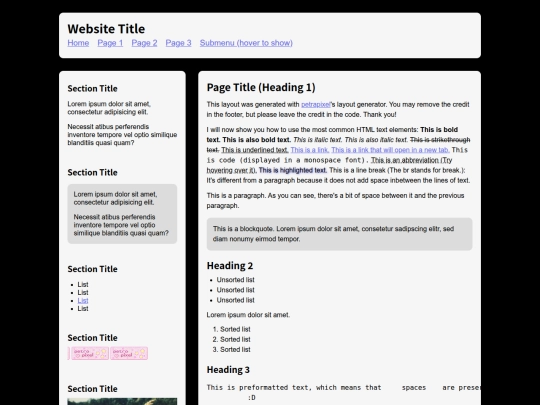Click 'This is underlined text.'
The height and width of the screenshot is (405, 540).
[x=255, y=150]
